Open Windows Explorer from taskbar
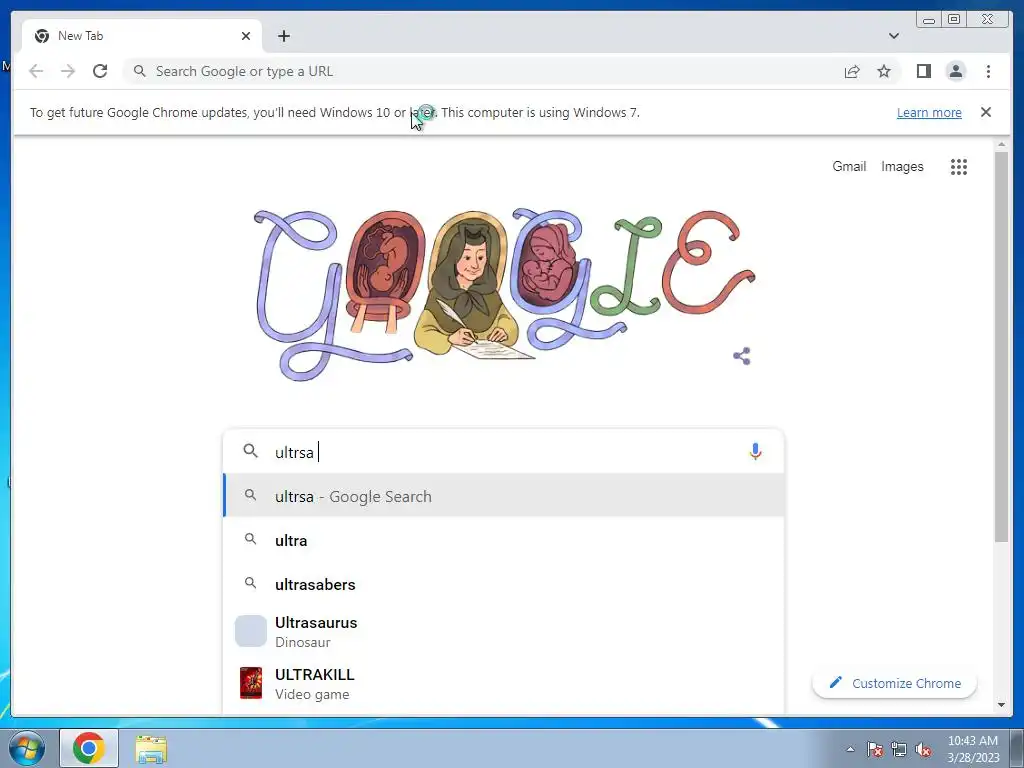 [151, 749]
